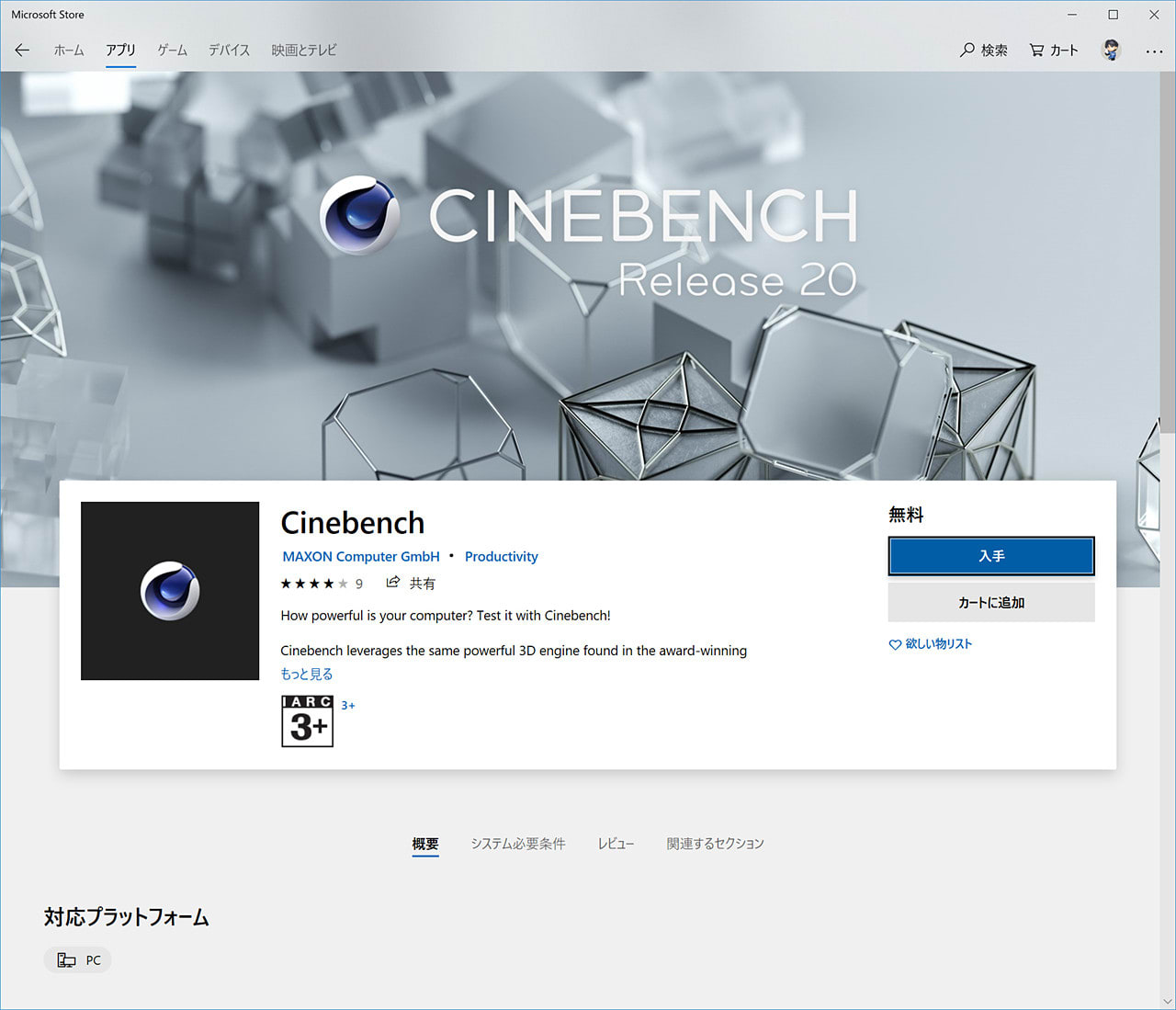The height and width of the screenshot is (1010, 1176).
Task: Open the カート shopping cart
Action: click(x=1053, y=51)
